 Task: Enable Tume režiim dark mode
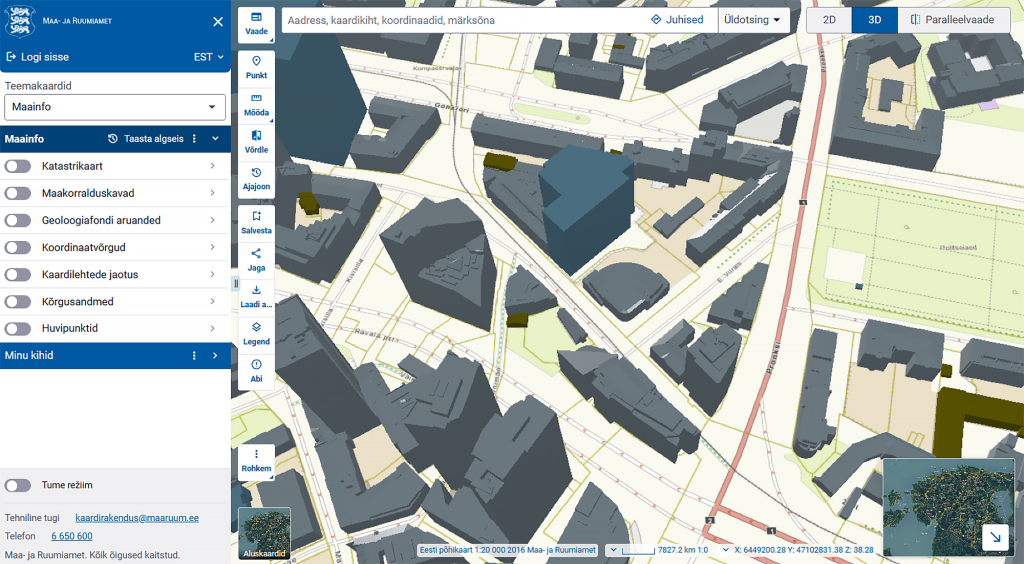click(x=18, y=485)
